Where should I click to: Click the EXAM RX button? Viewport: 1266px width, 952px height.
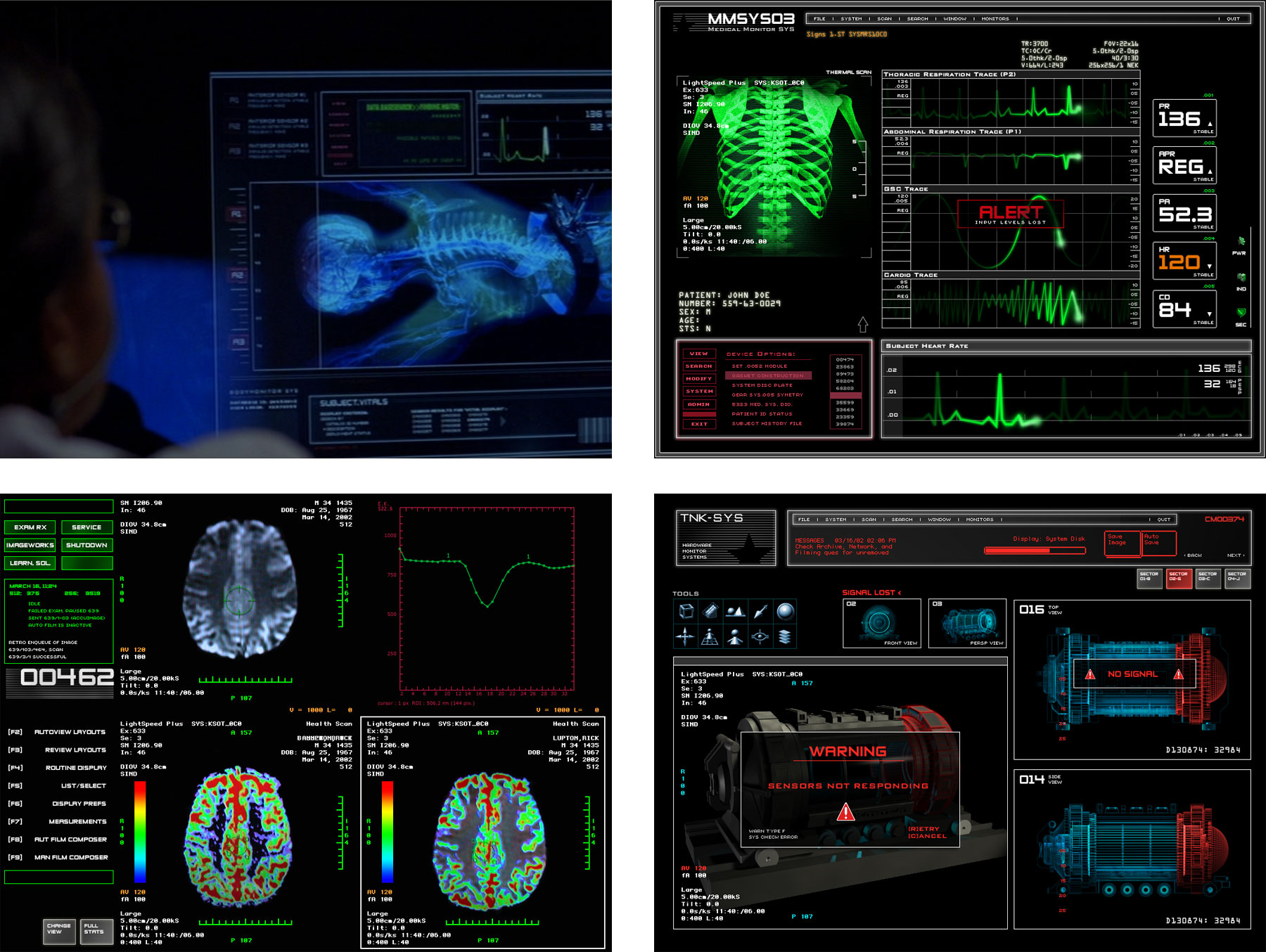pyautogui.click(x=30, y=527)
